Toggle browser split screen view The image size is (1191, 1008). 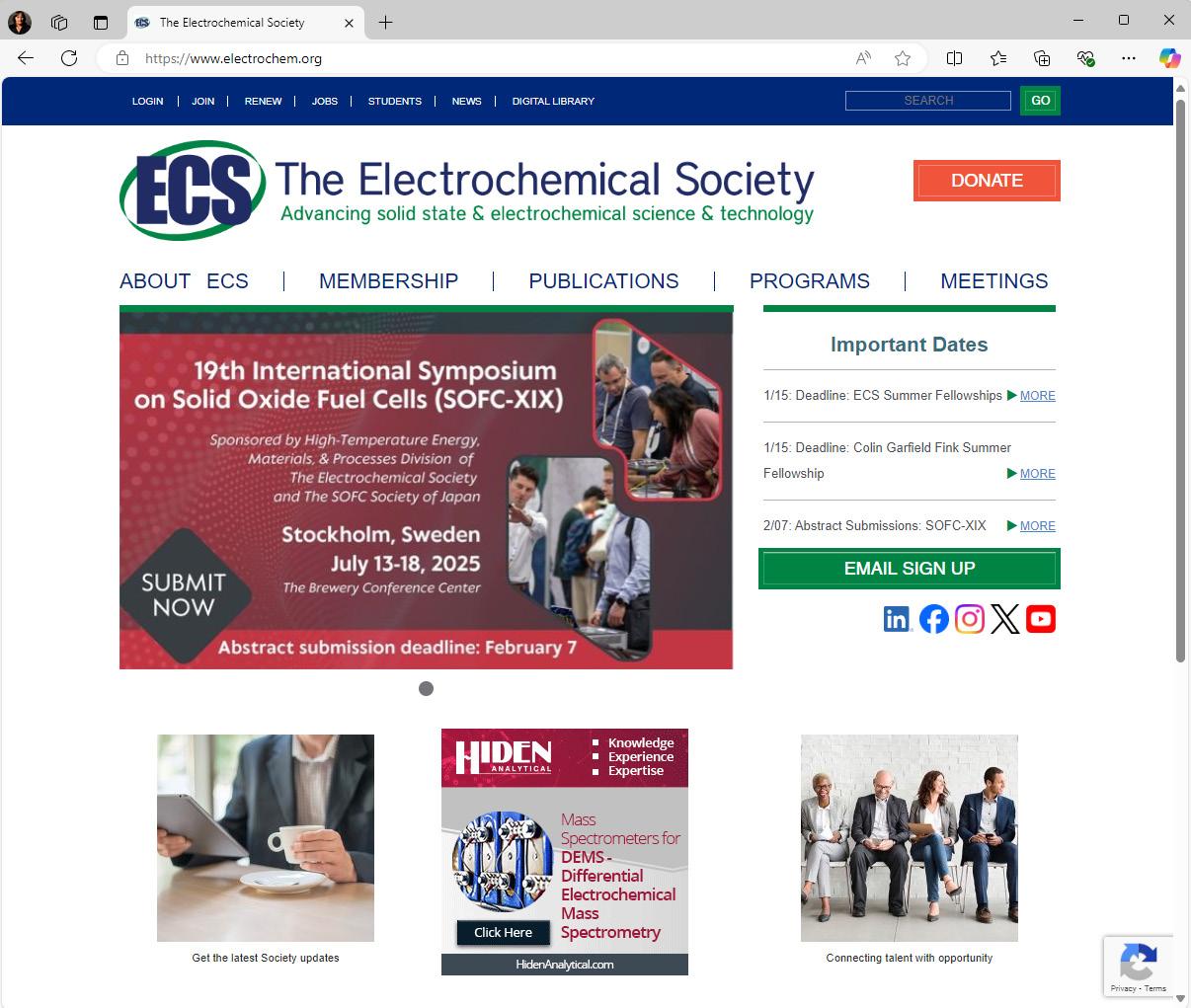pos(954,58)
